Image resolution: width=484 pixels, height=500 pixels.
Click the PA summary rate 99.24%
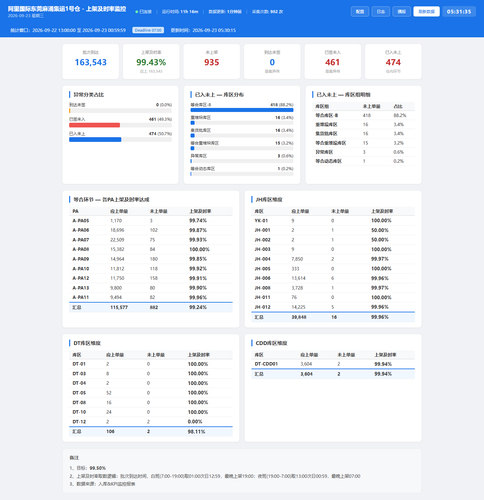[198, 307]
